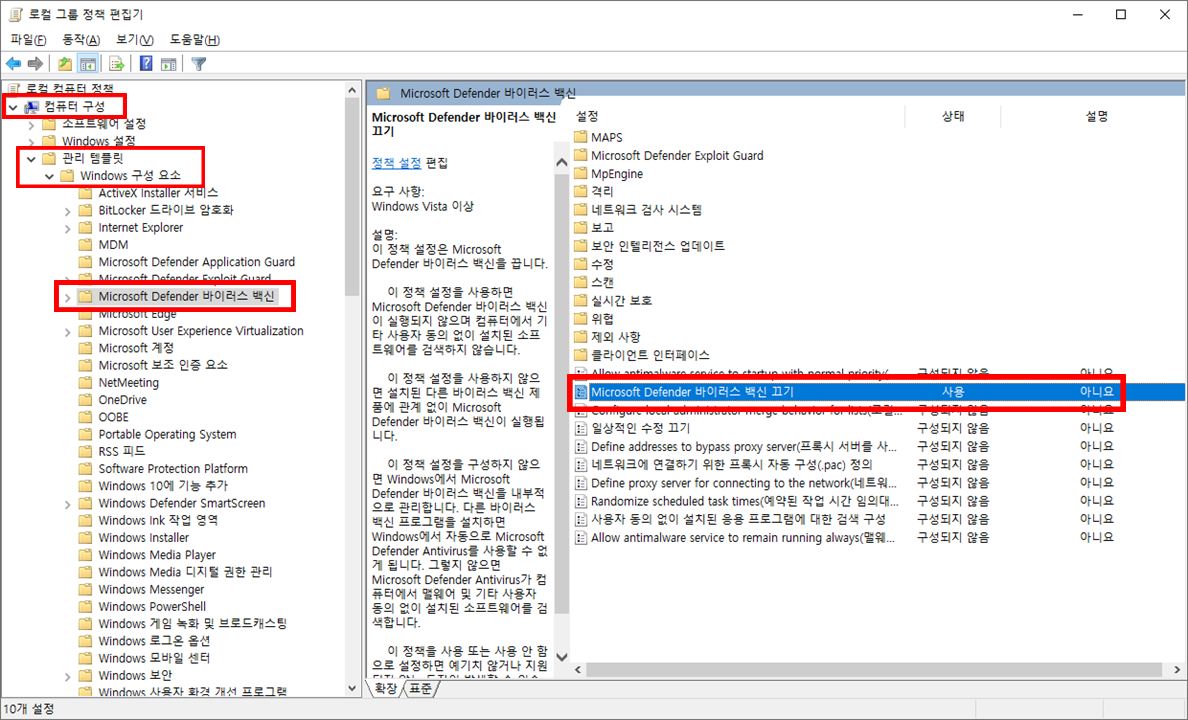This screenshot has height=720, width=1188.
Task: Click tree pane scrollbar up arrow
Action: 352,90
